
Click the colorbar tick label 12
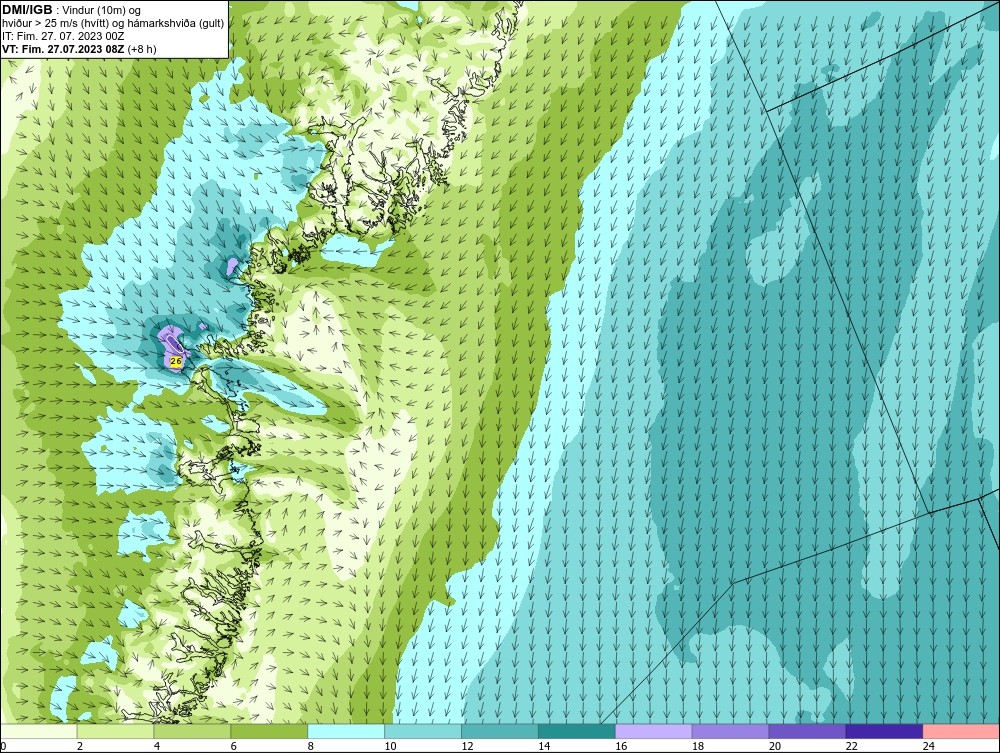(467, 746)
